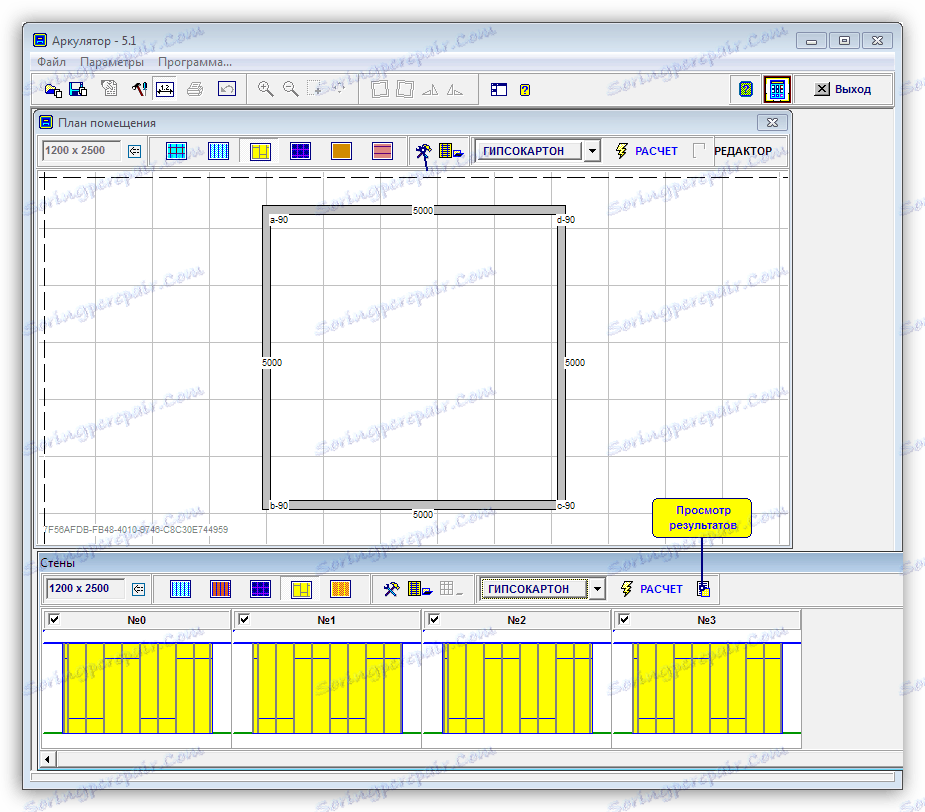Open the calculator icon next to Выход
The width and height of the screenshot is (925, 812).
(x=777, y=89)
